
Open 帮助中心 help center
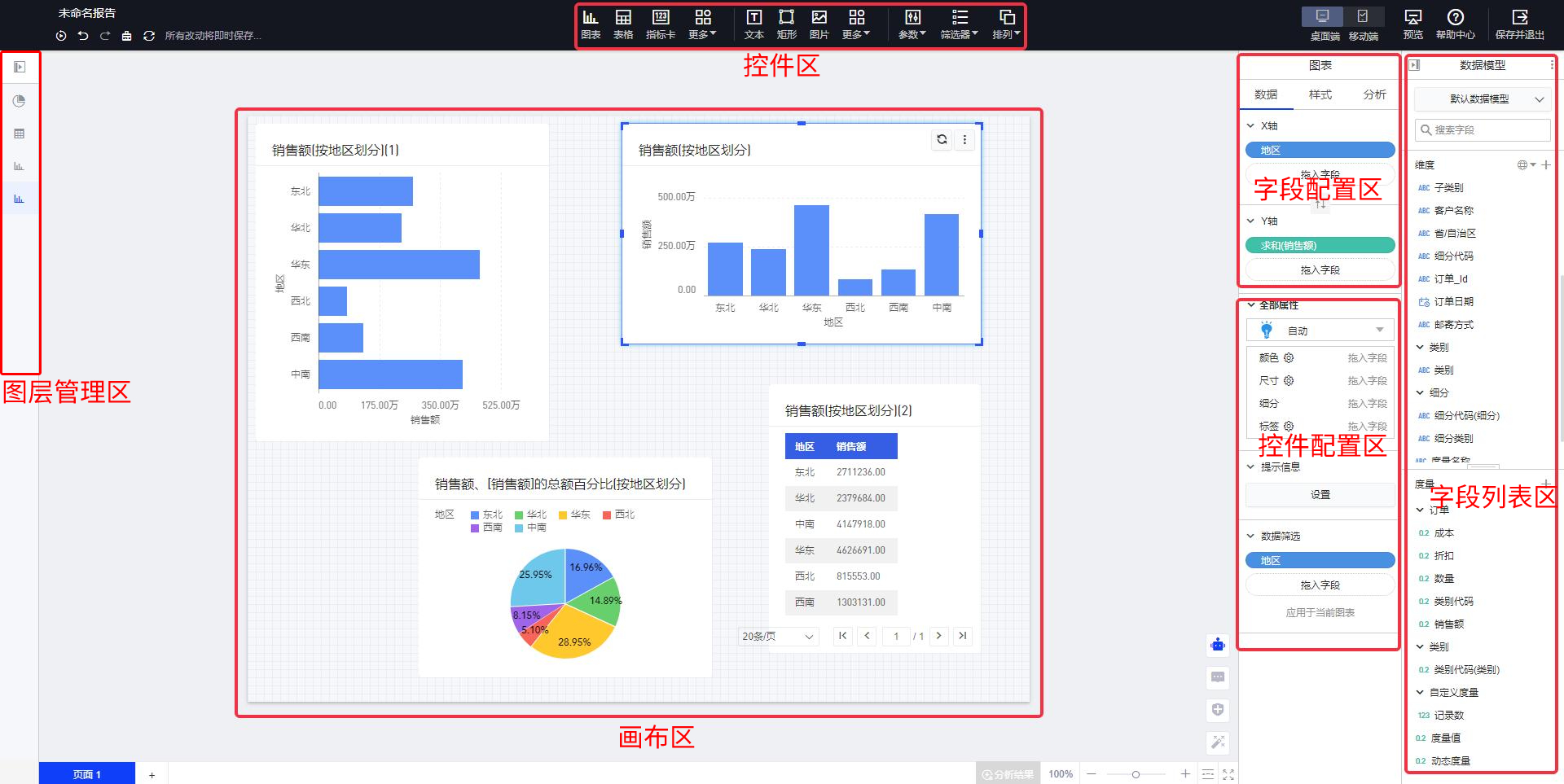click(x=1455, y=24)
